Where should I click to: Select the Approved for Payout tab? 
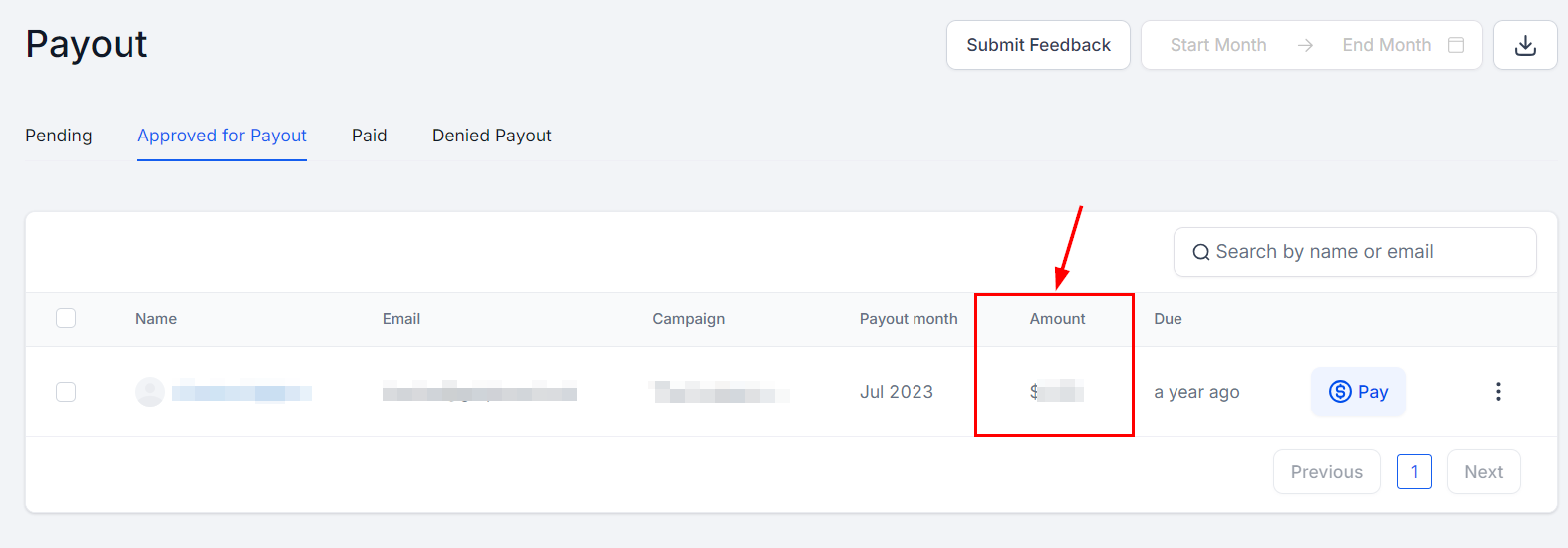coord(222,136)
